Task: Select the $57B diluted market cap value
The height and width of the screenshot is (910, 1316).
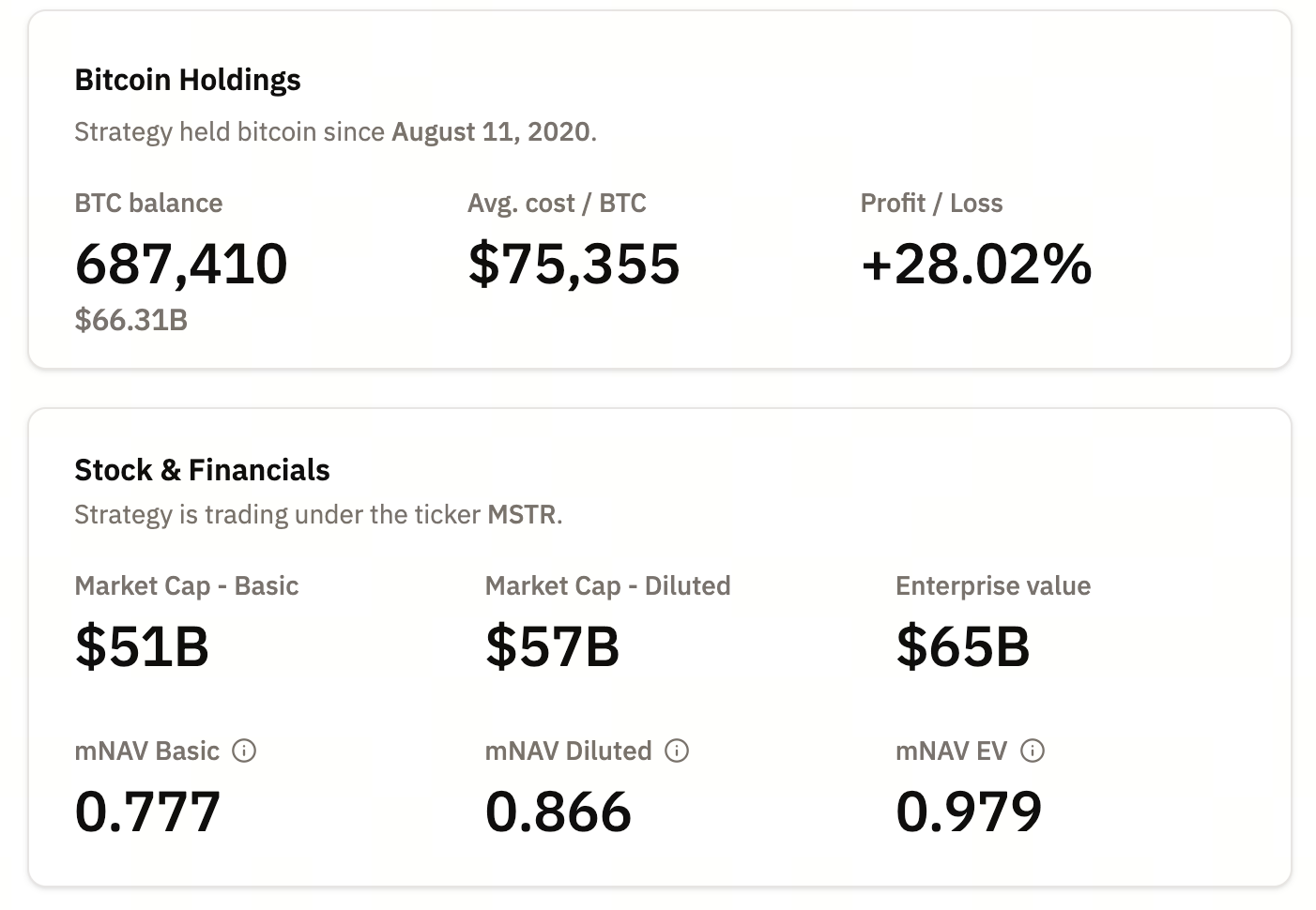Action: click(x=552, y=646)
